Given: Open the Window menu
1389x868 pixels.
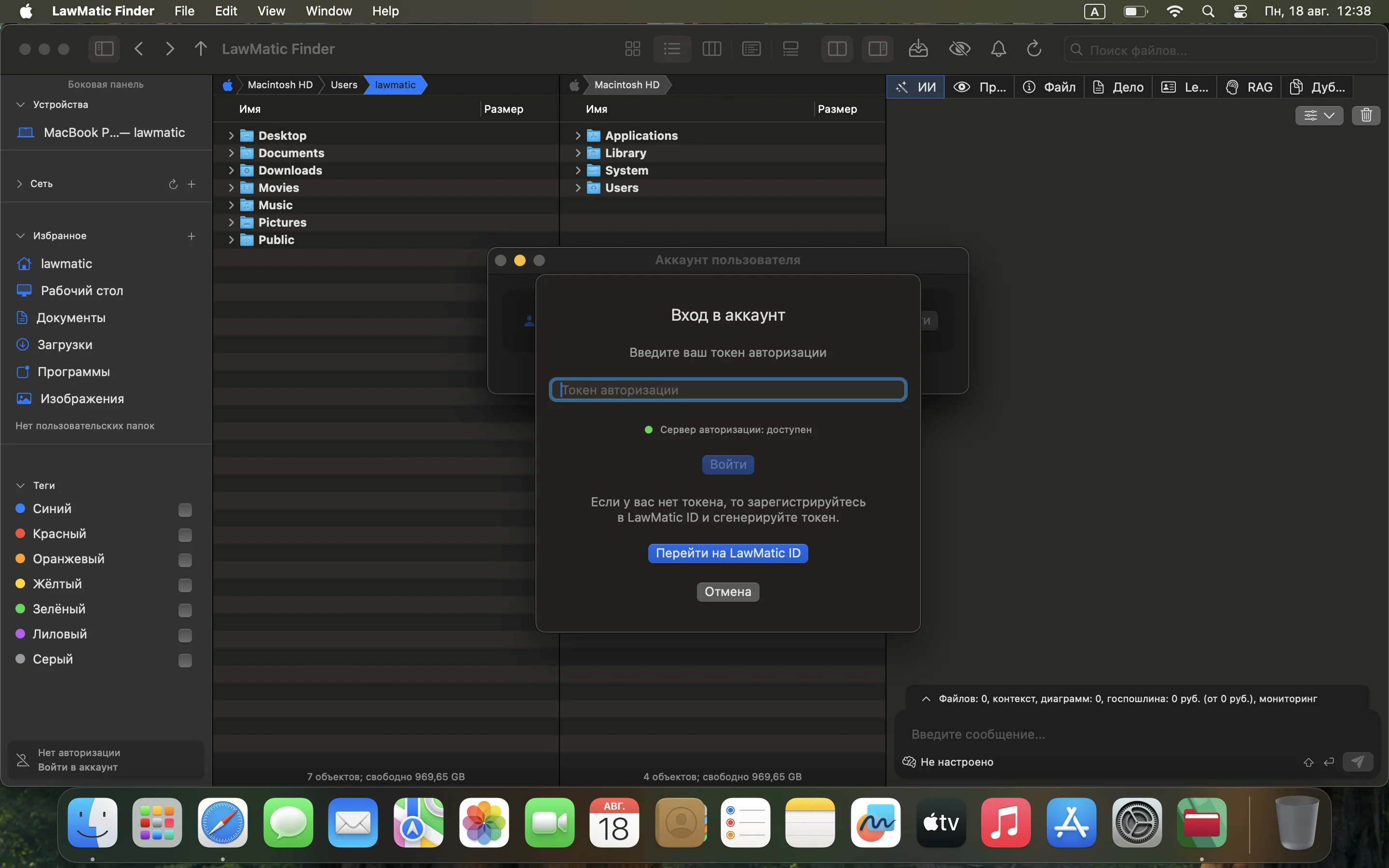Looking at the screenshot, I should 329,11.
